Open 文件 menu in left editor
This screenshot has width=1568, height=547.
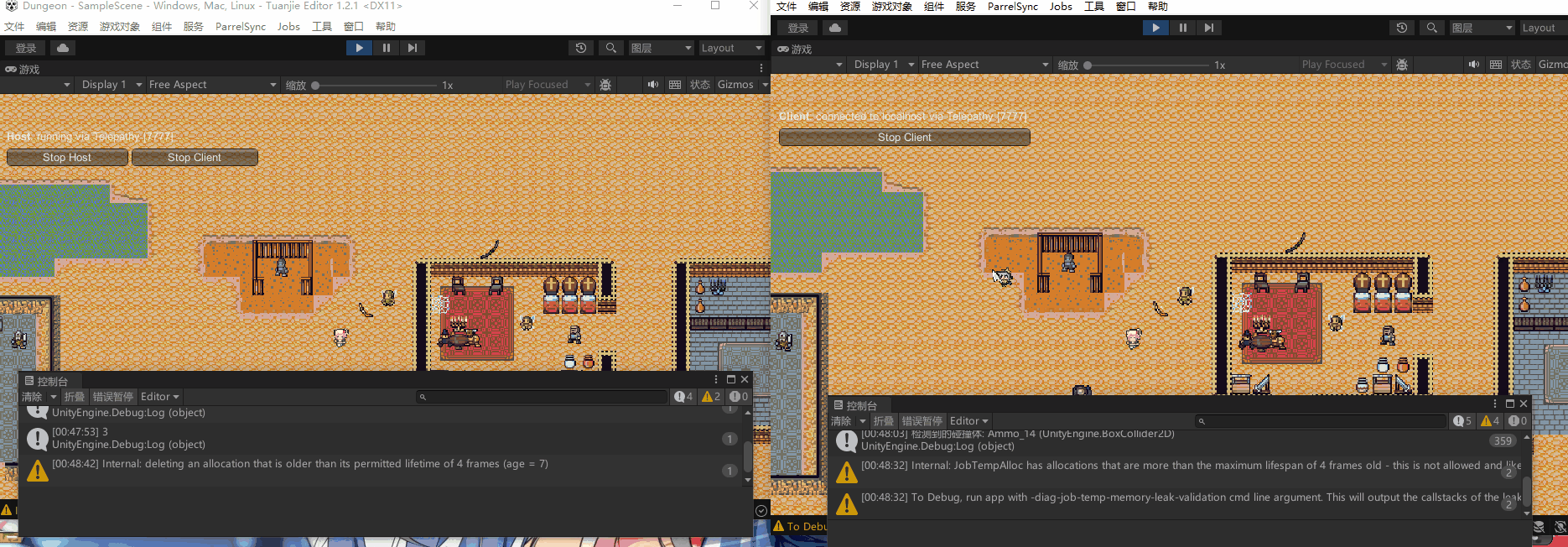[x=14, y=27]
